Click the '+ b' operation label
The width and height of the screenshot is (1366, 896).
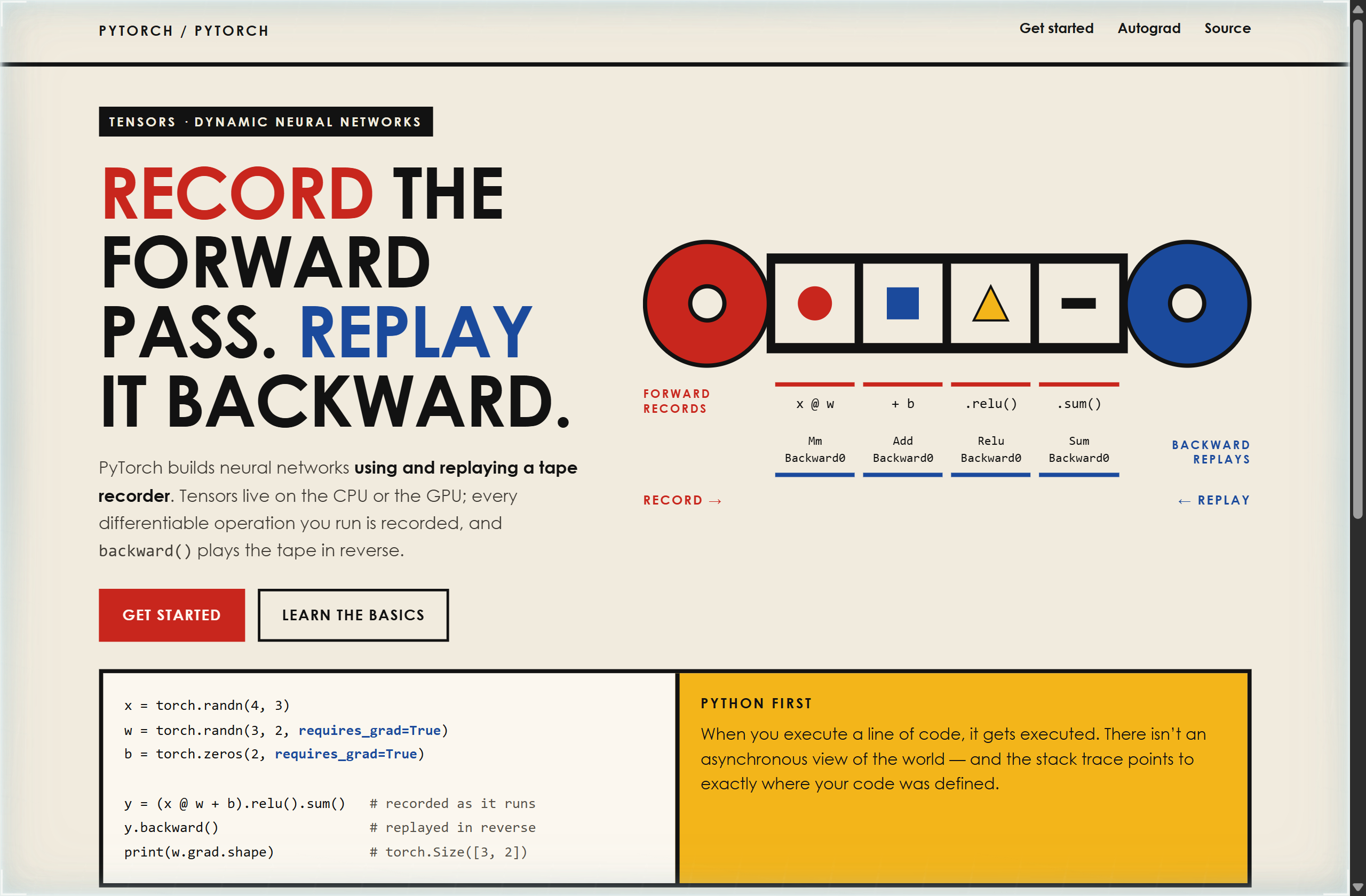click(902, 404)
